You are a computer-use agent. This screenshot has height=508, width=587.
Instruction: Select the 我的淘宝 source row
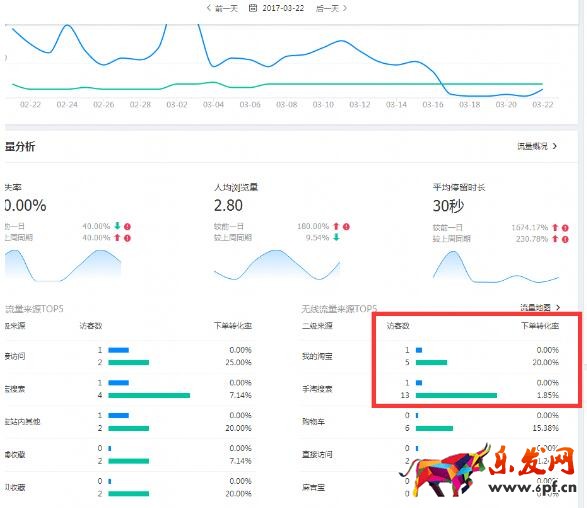tap(431, 356)
